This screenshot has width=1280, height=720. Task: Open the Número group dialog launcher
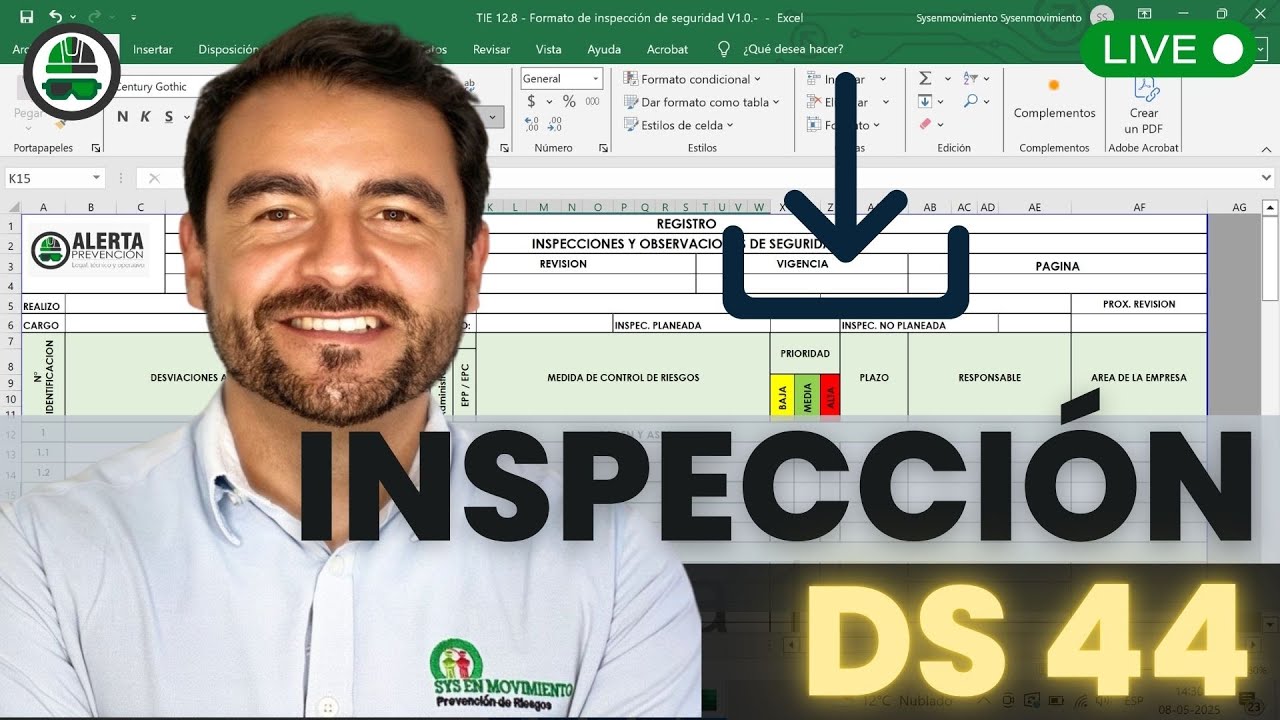click(x=603, y=148)
